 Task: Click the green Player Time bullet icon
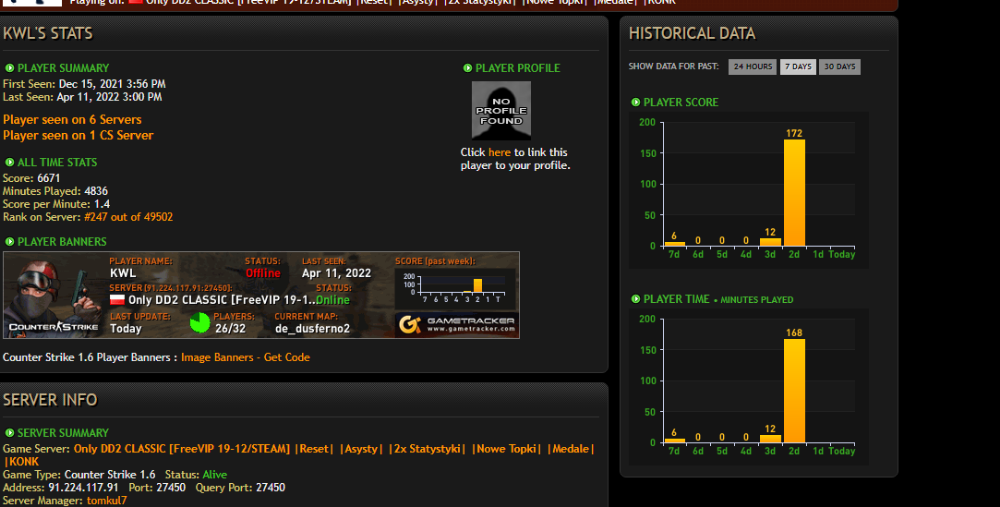click(x=635, y=299)
